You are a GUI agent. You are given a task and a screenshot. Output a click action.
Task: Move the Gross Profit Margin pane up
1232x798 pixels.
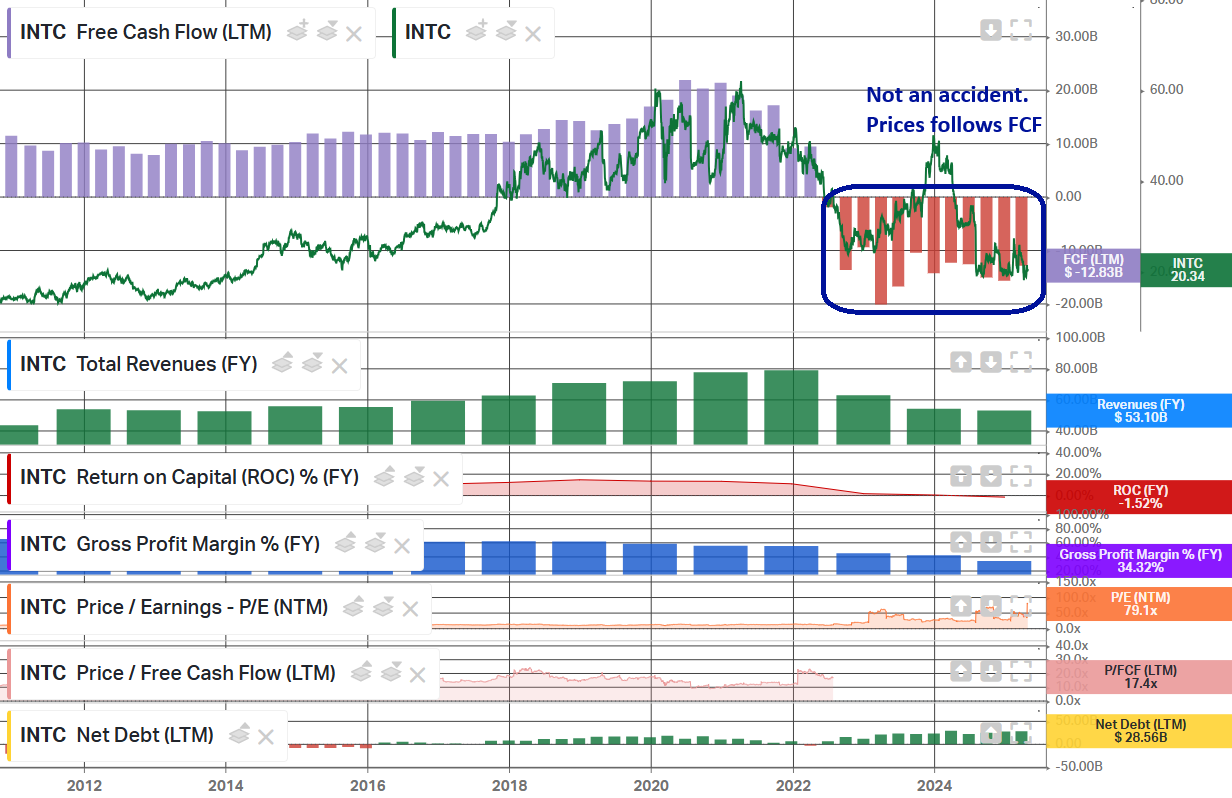coord(960,542)
